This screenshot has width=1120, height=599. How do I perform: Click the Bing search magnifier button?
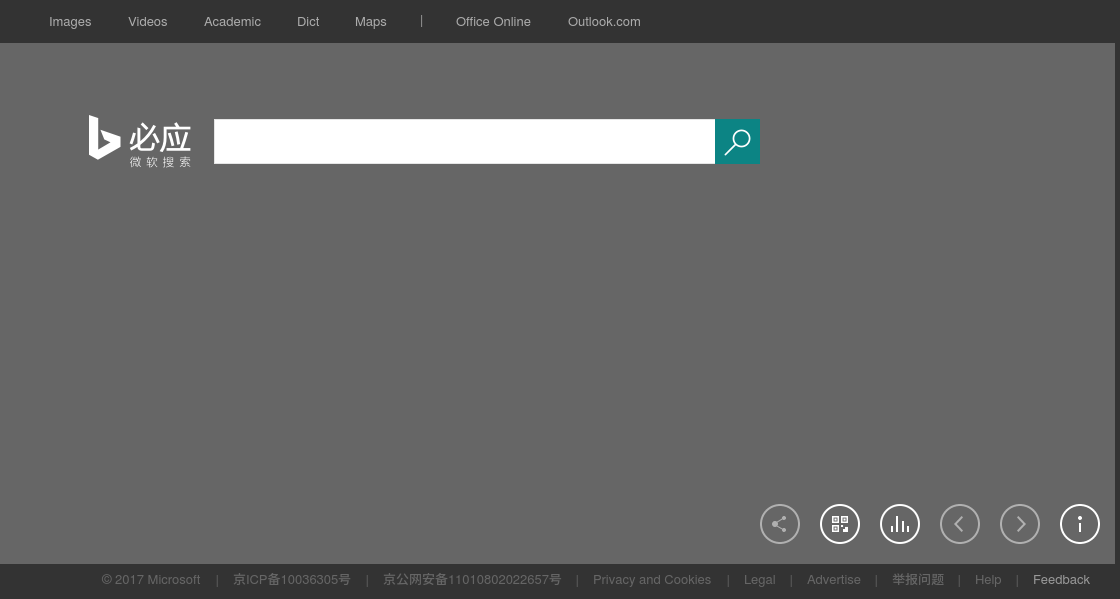(738, 141)
